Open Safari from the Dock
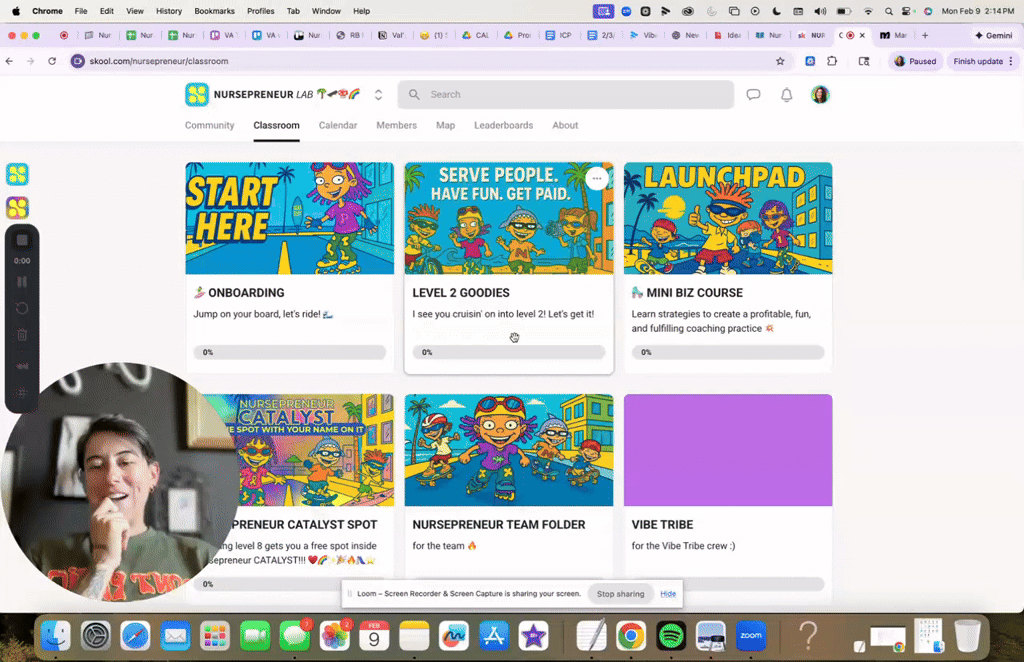The height and width of the screenshot is (662, 1024). (x=135, y=635)
